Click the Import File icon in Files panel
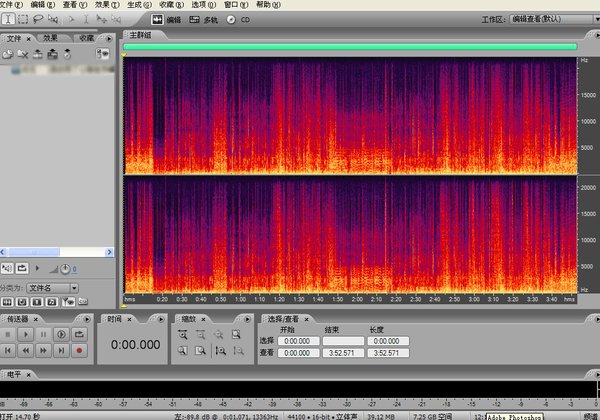600x420 pixels. pyautogui.click(x=8, y=54)
